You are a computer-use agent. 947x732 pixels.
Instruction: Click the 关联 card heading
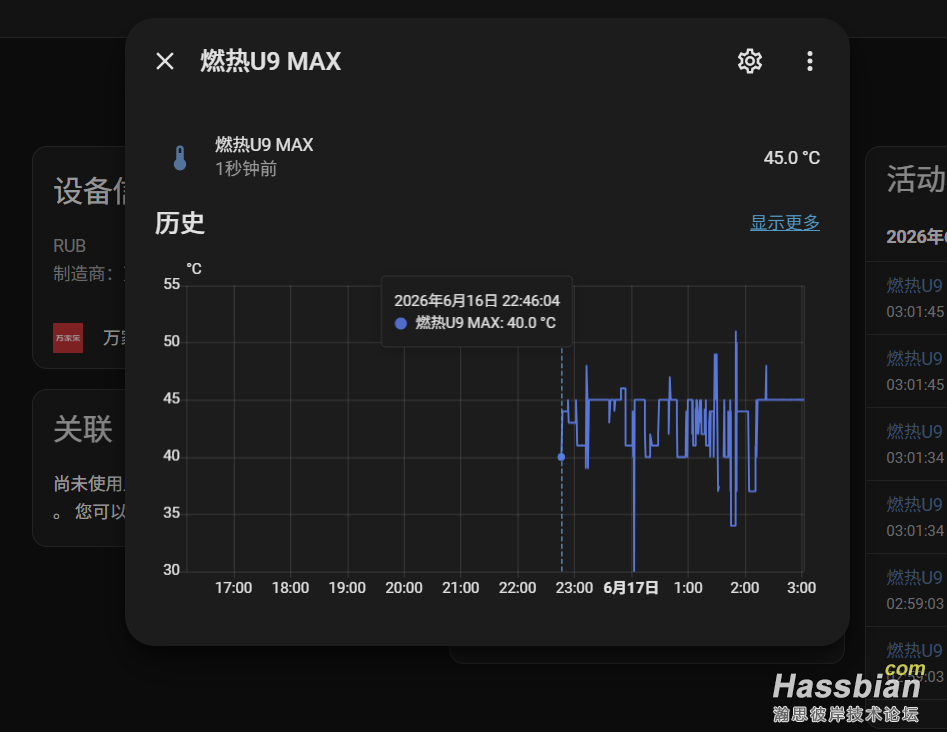point(83,429)
